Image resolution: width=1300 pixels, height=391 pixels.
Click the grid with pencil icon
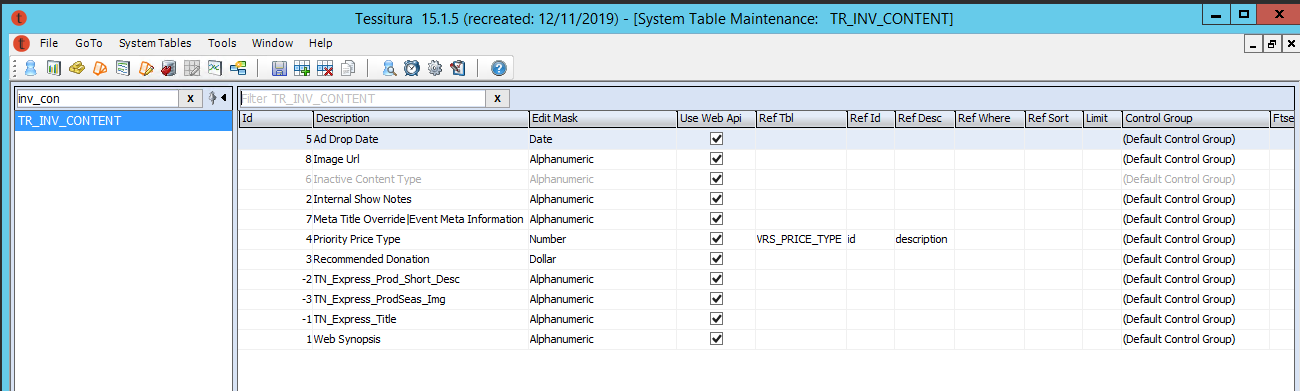point(191,68)
